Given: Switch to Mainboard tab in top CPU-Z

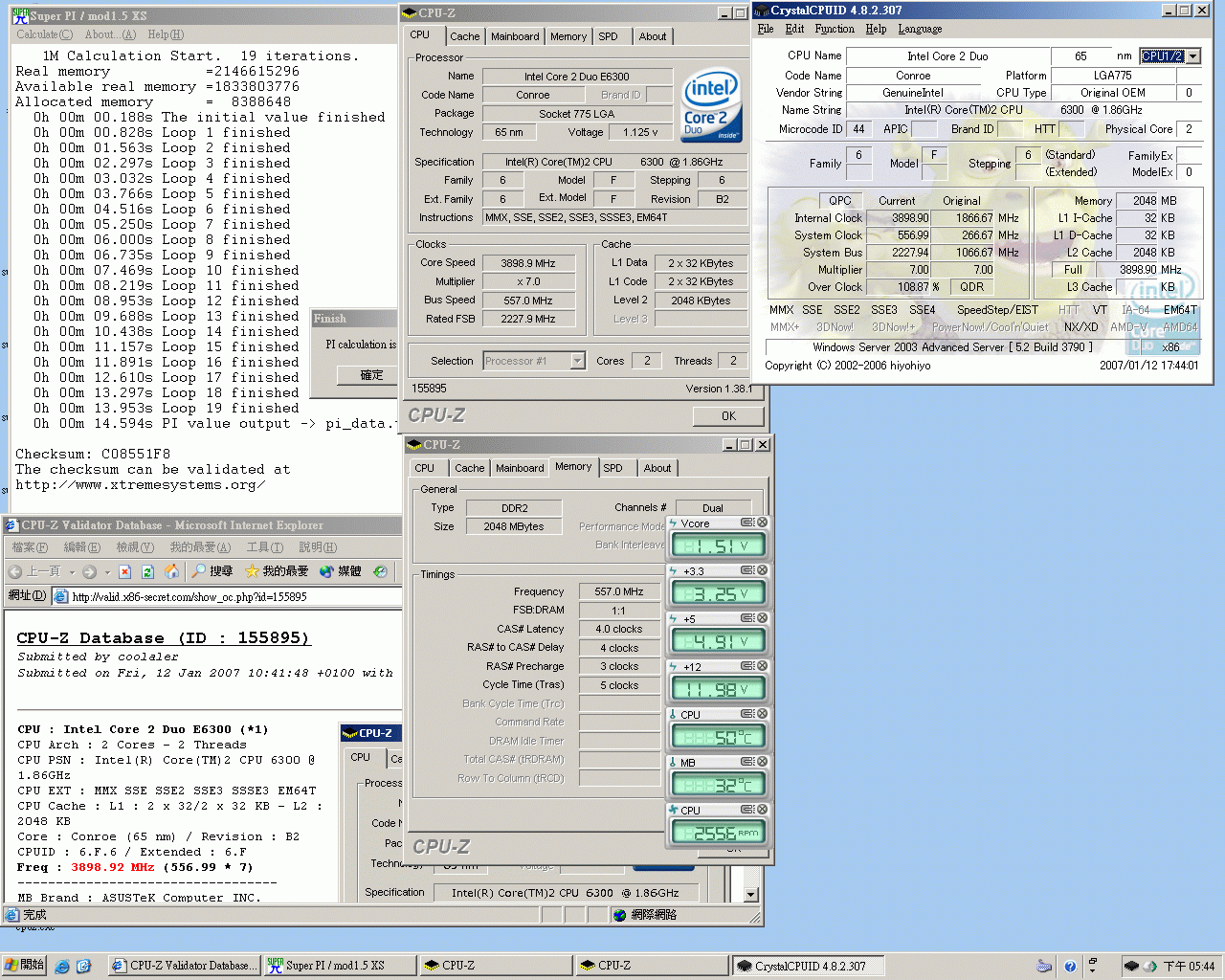Looking at the screenshot, I should coord(515,36).
